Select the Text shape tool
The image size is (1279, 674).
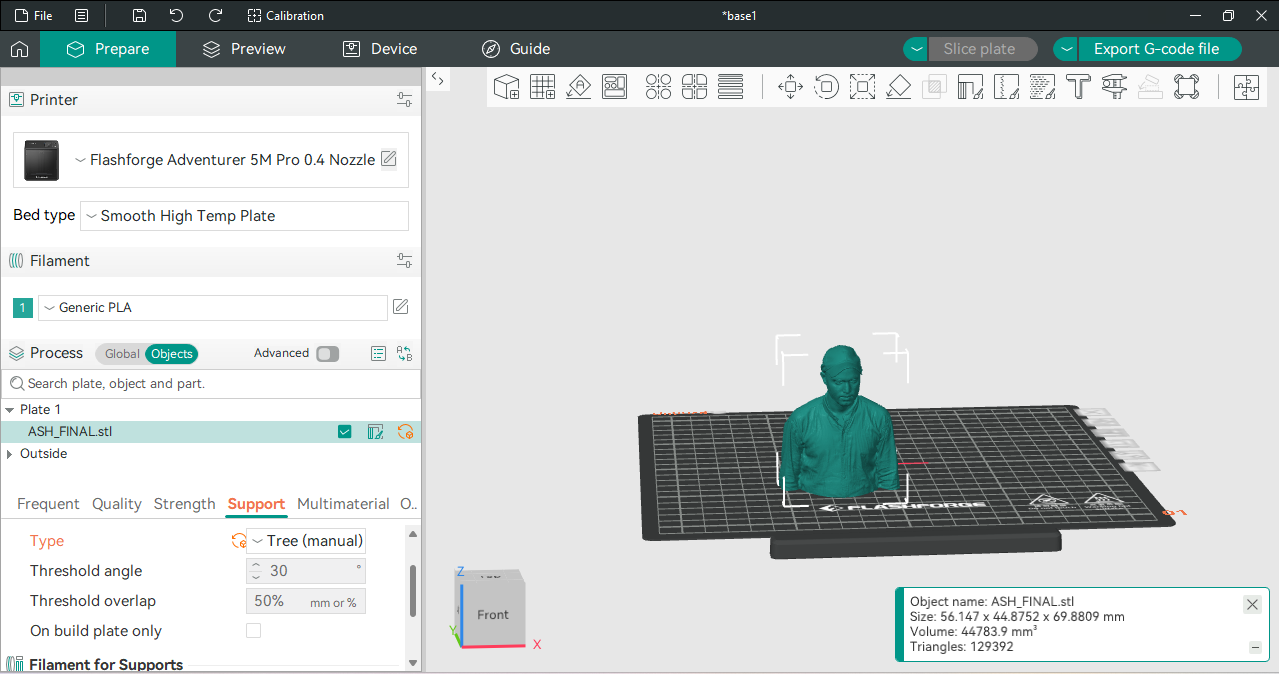point(1078,87)
